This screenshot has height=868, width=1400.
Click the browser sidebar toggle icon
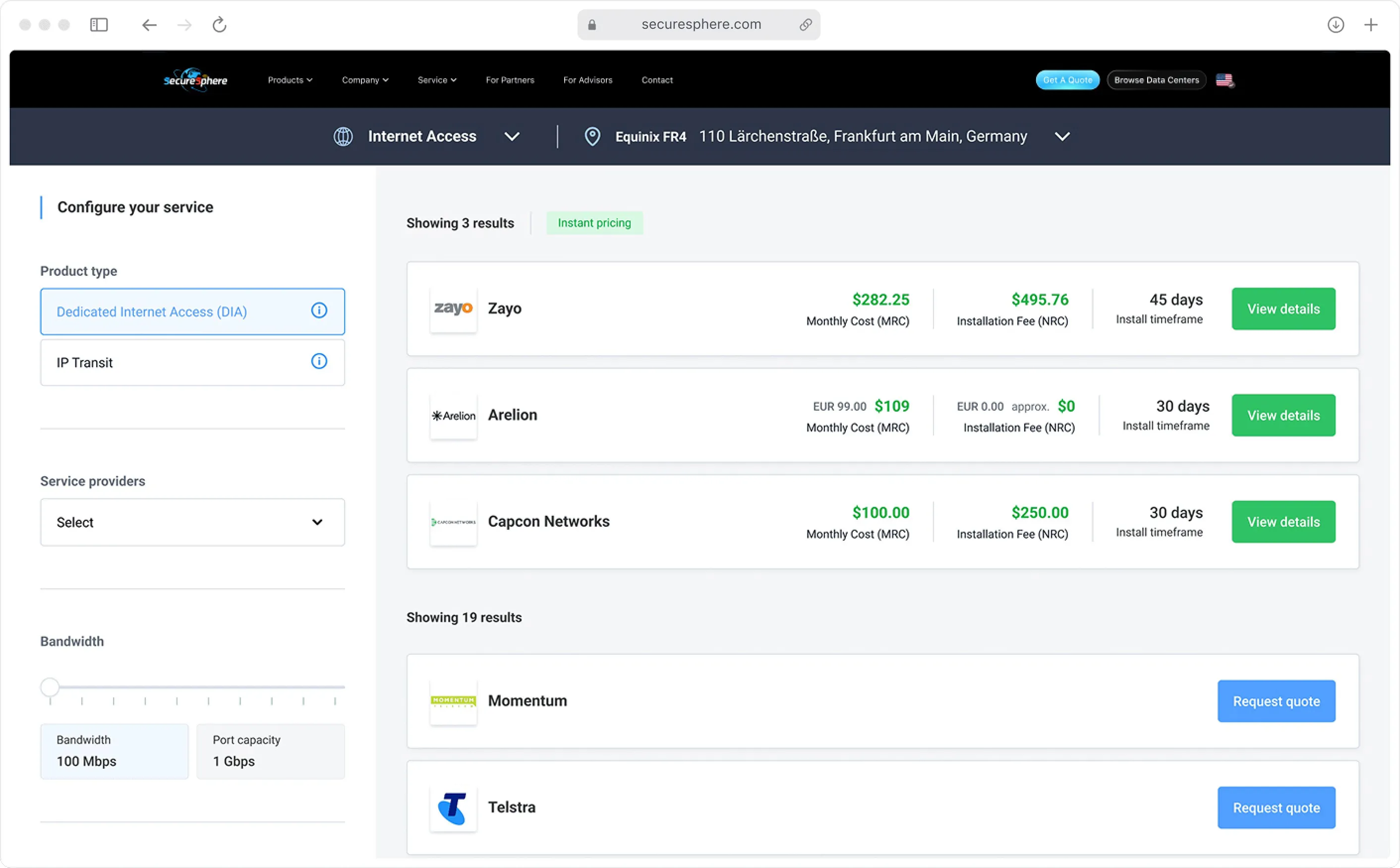(99, 25)
